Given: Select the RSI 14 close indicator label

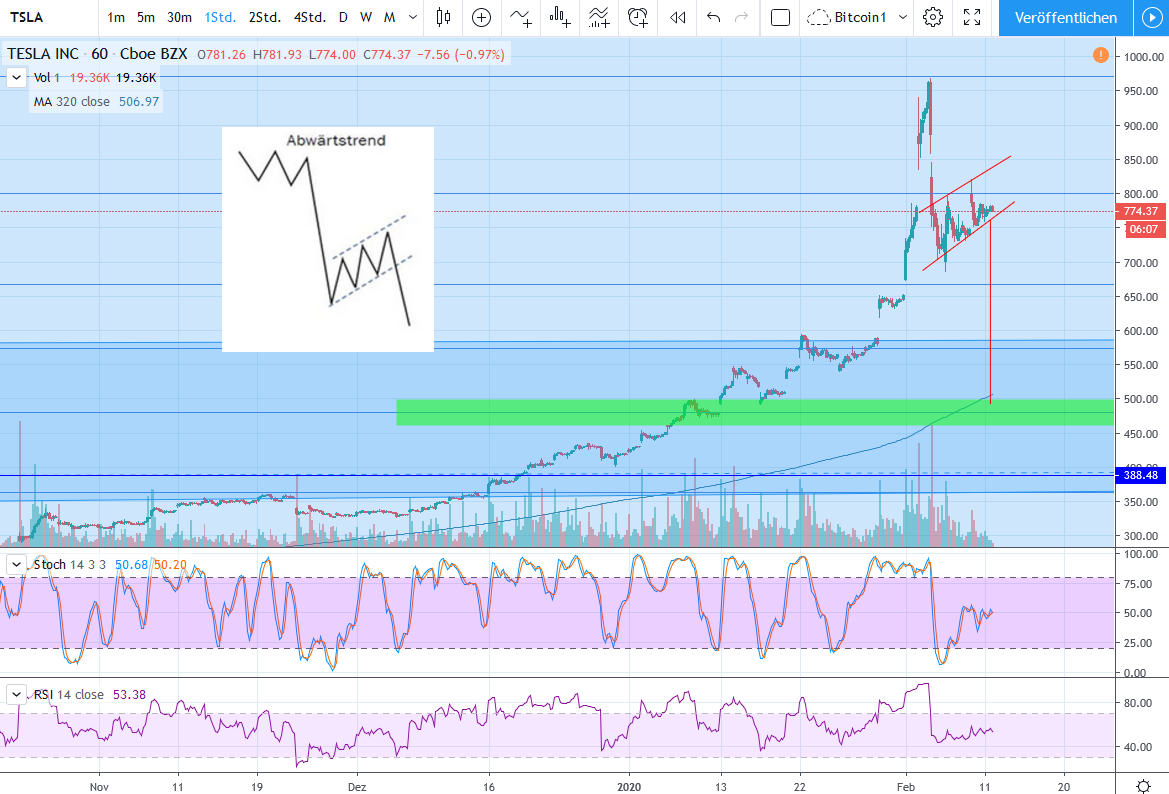Looking at the screenshot, I should click(69, 694).
